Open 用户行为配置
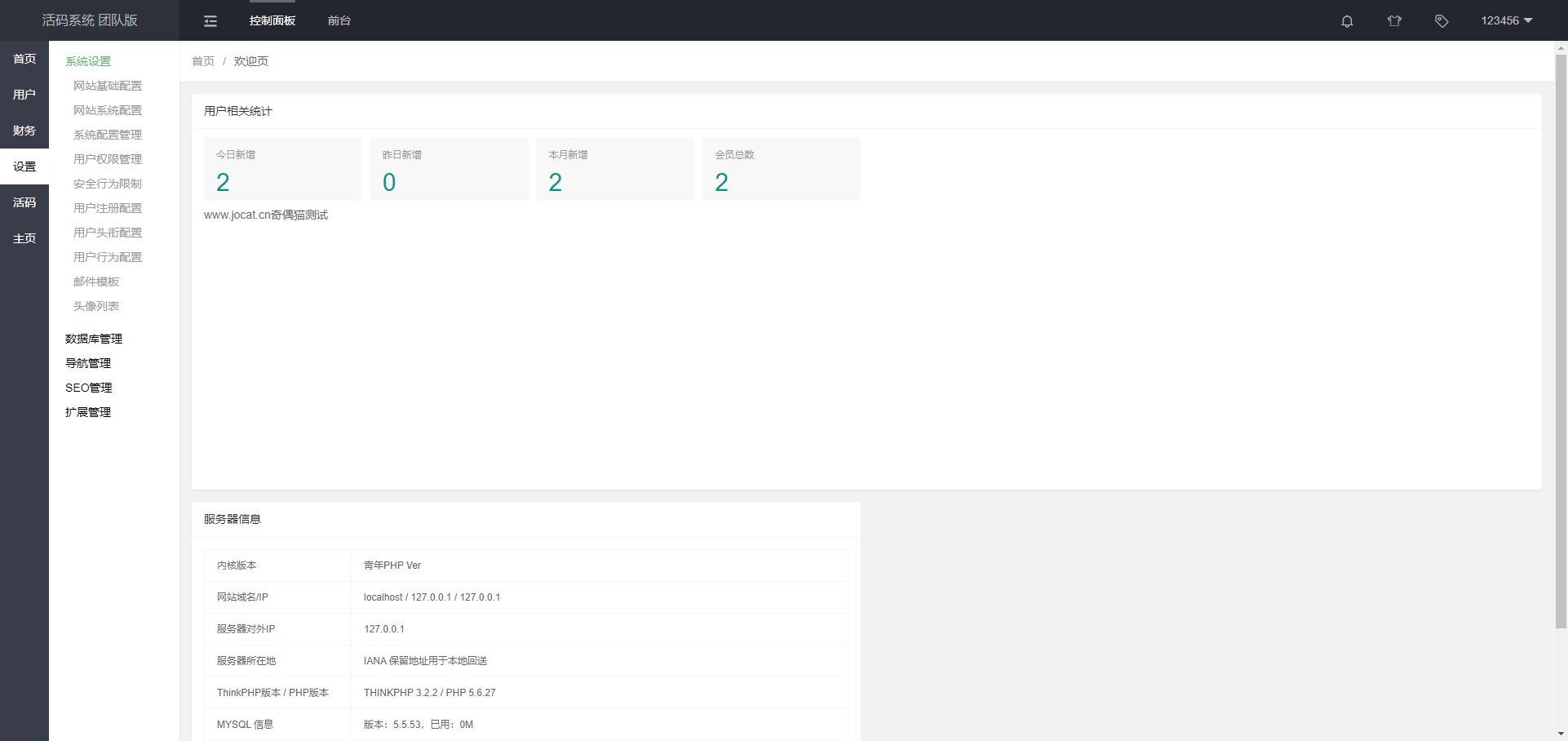 108,257
